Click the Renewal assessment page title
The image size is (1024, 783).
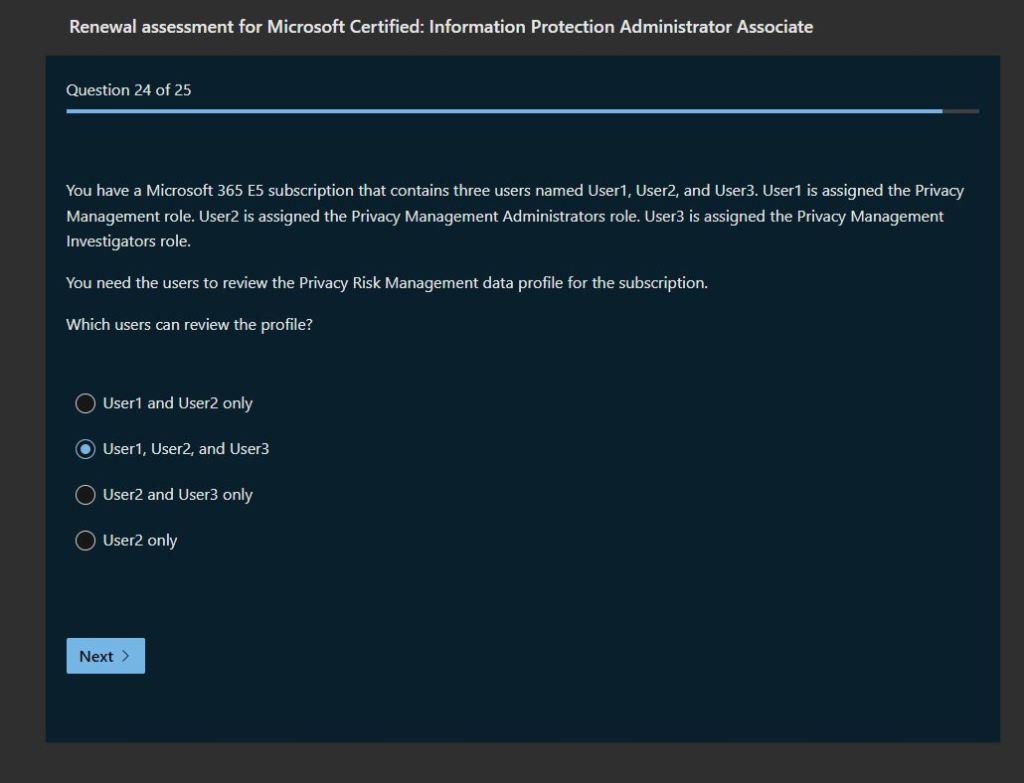pyautogui.click(x=440, y=27)
